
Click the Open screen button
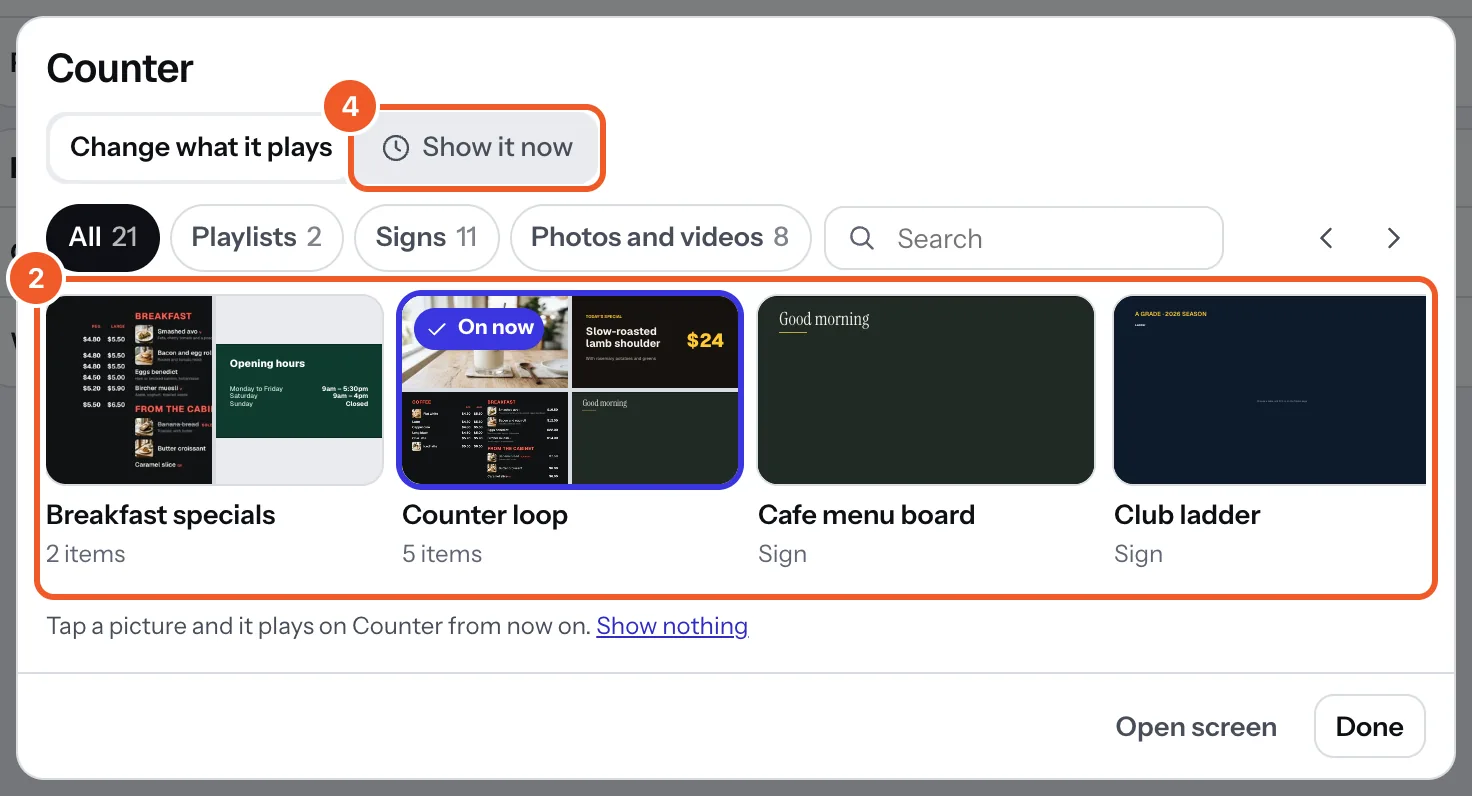(1196, 727)
